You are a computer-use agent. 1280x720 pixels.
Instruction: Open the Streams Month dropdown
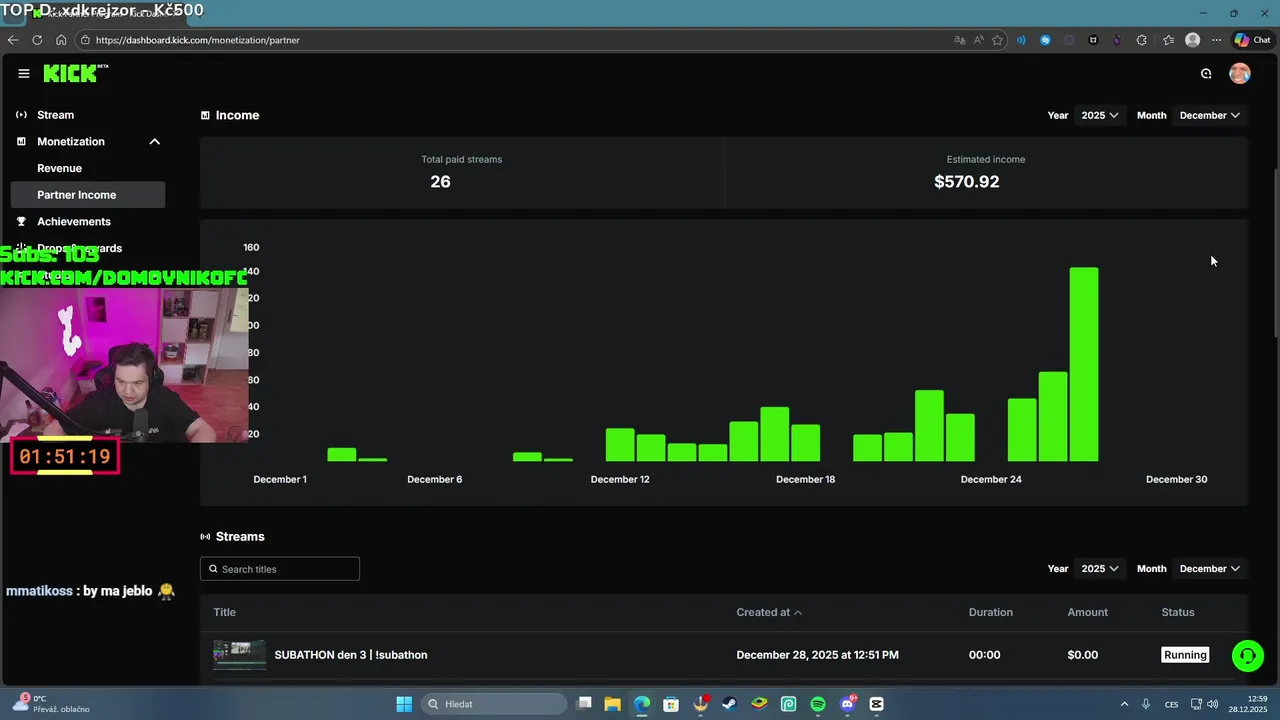[x=1209, y=568]
